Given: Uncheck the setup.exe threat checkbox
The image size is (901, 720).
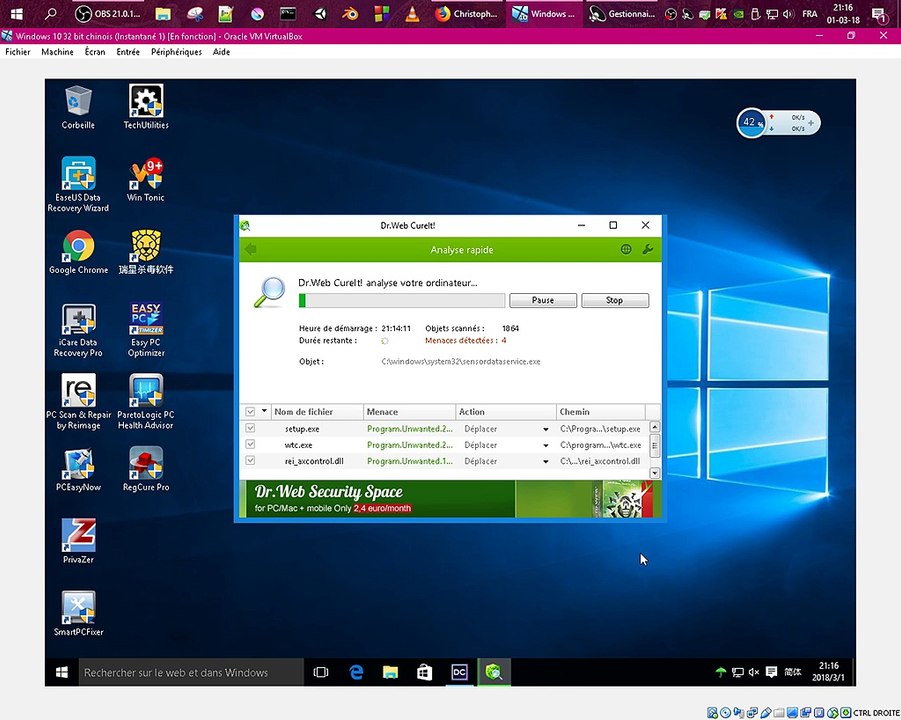Looking at the screenshot, I should pos(250,428).
